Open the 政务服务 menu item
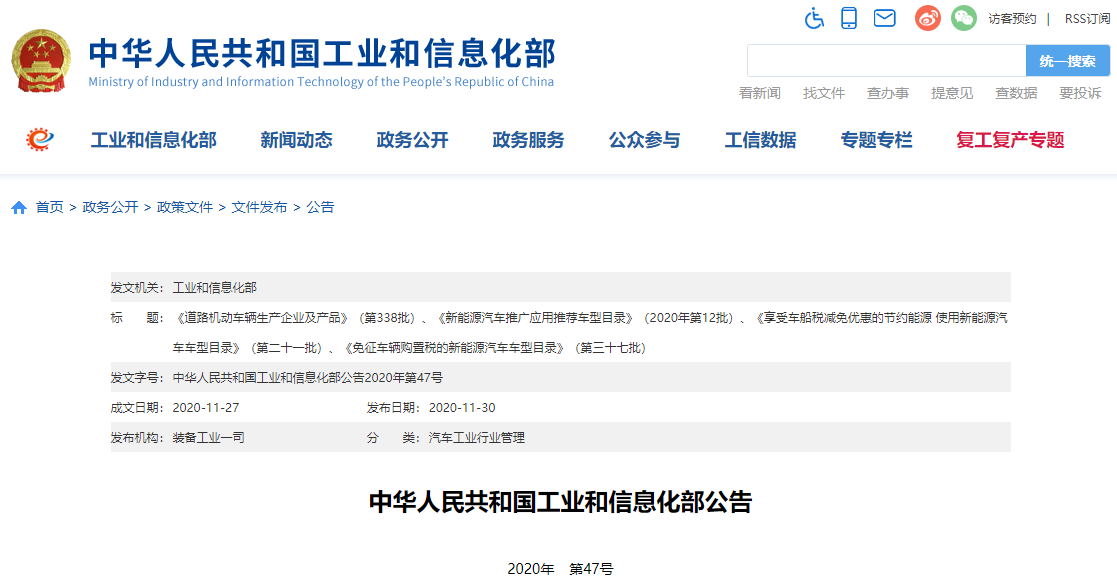1117x581 pixels. pos(529,141)
